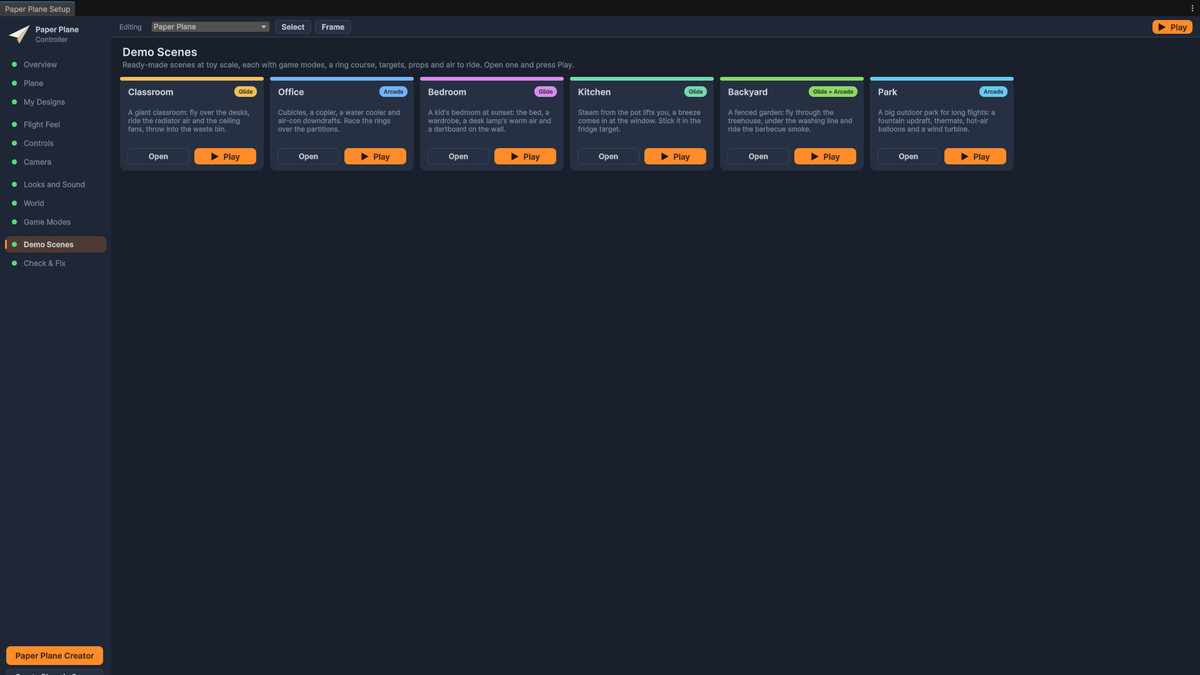Open the Backyard demo scene
Image resolution: width=1200 pixels, height=675 pixels.
[x=758, y=156]
